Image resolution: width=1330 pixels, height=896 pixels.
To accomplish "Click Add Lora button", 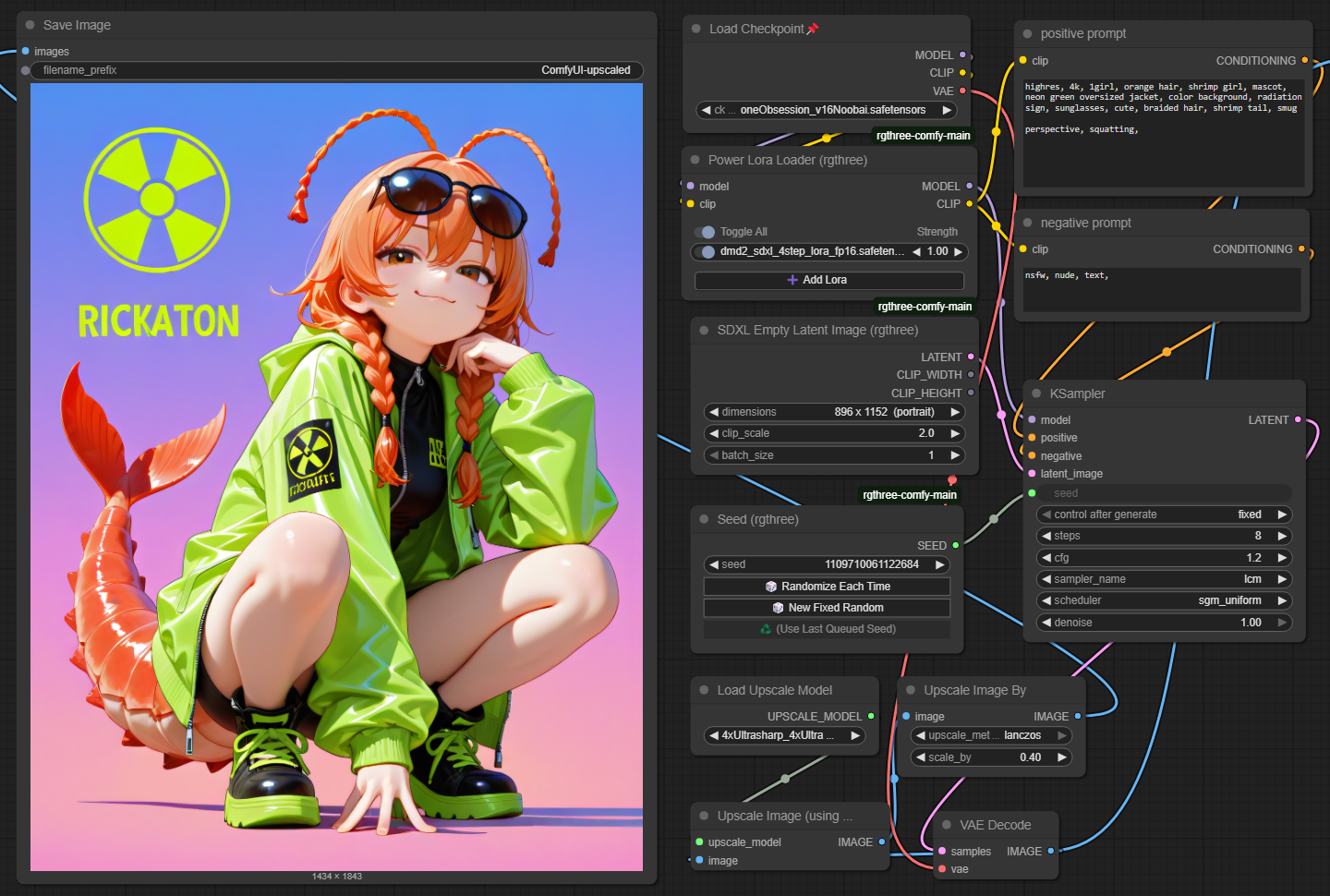I will coord(828,280).
